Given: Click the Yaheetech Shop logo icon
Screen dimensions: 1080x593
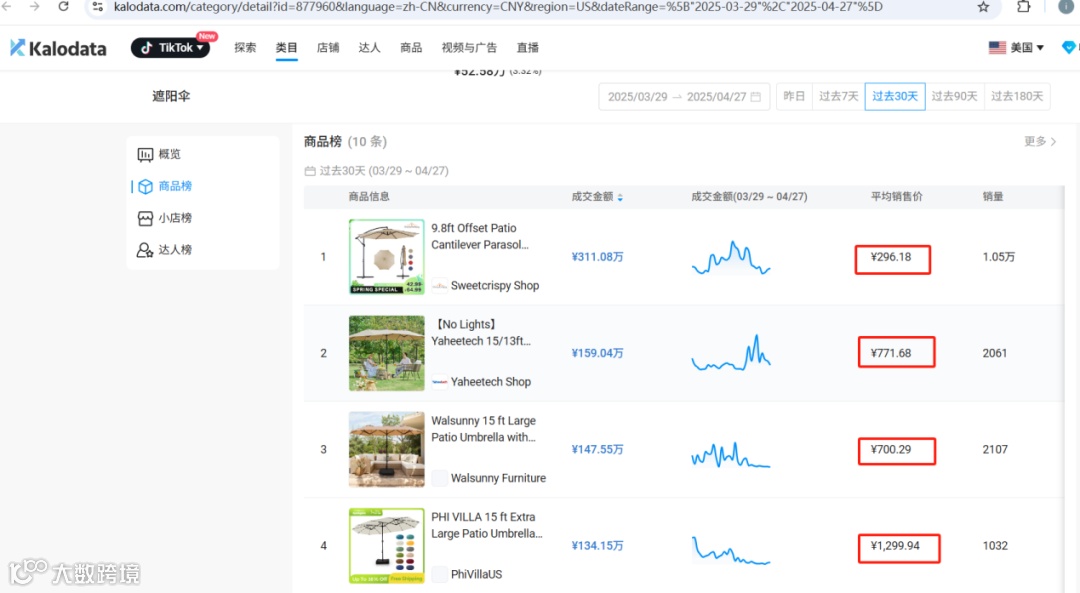Looking at the screenshot, I should click(439, 382).
